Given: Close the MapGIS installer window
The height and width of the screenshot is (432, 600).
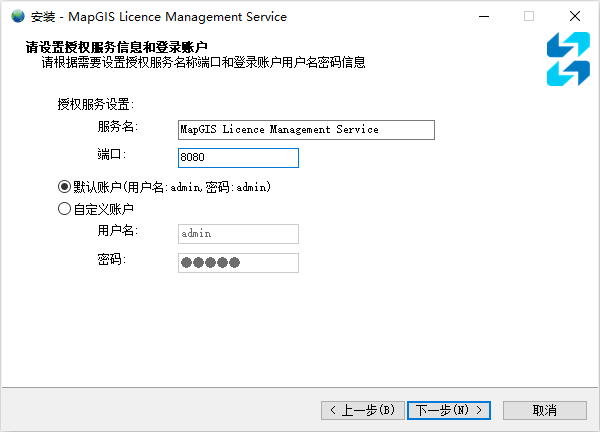Looking at the screenshot, I should click(x=574, y=17).
